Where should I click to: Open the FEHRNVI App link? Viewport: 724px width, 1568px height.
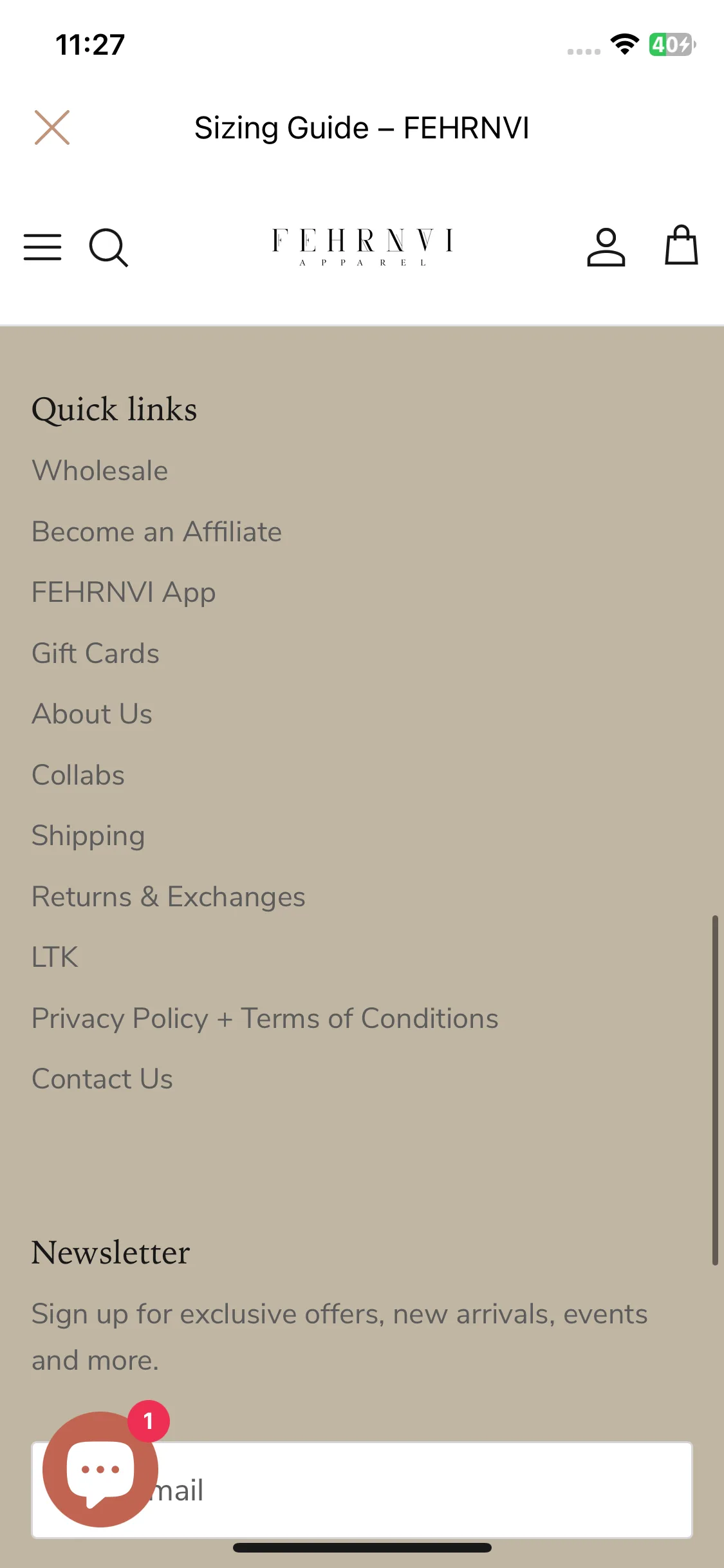(x=124, y=592)
